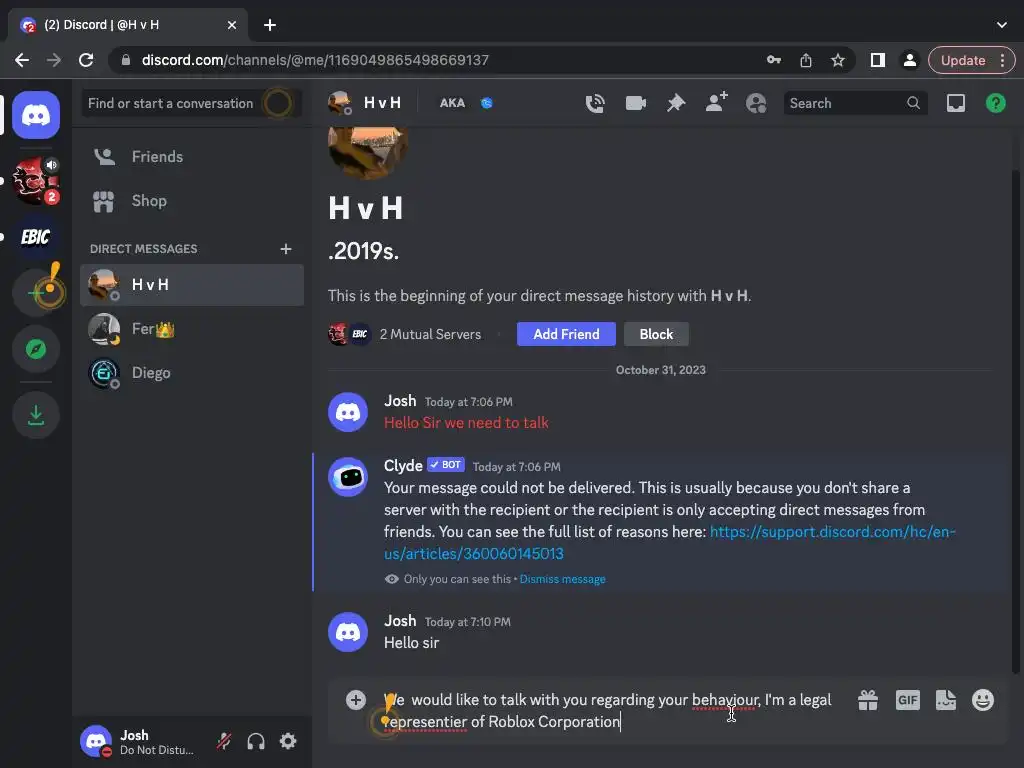
Task: Click the Clyde bot avatar
Action: click(347, 477)
